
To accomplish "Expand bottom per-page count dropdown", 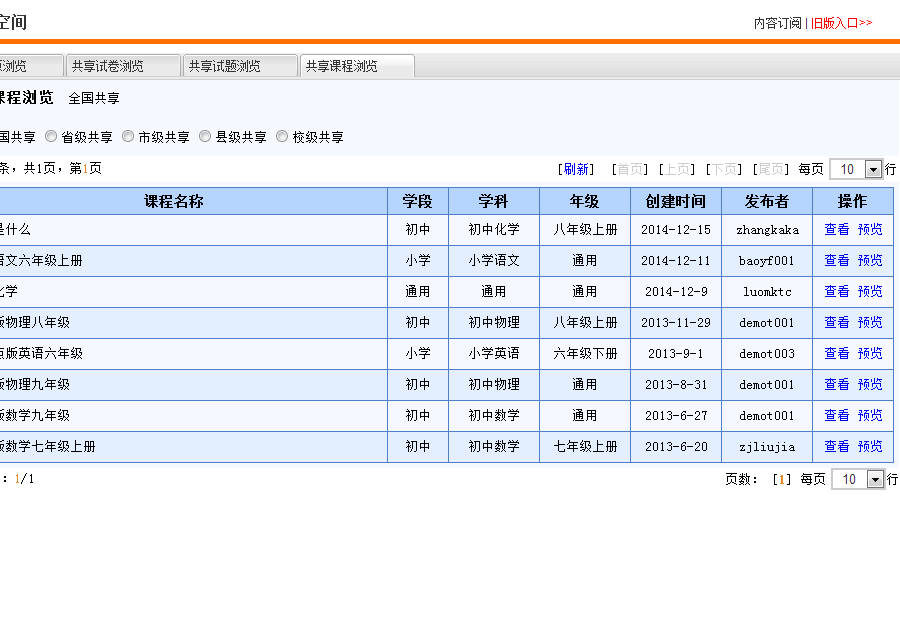I will pyautogui.click(x=875, y=480).
